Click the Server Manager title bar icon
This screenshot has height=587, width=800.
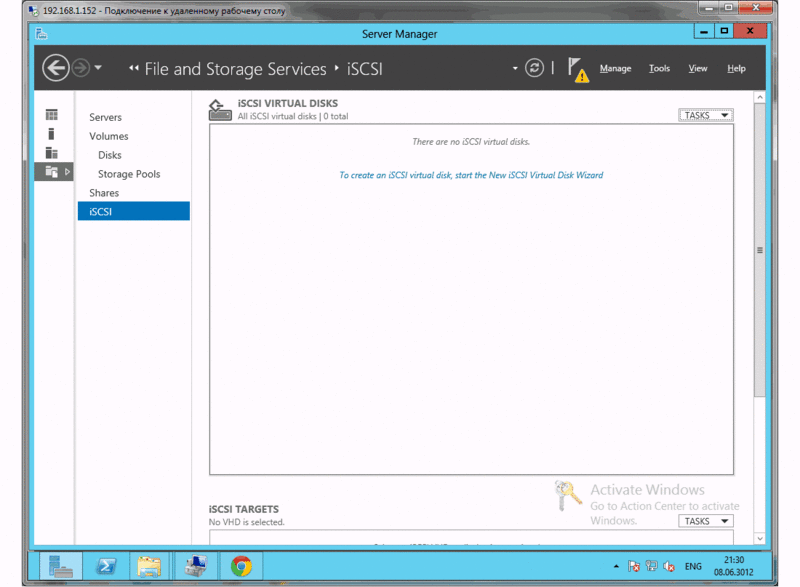[x=41, y=34]
